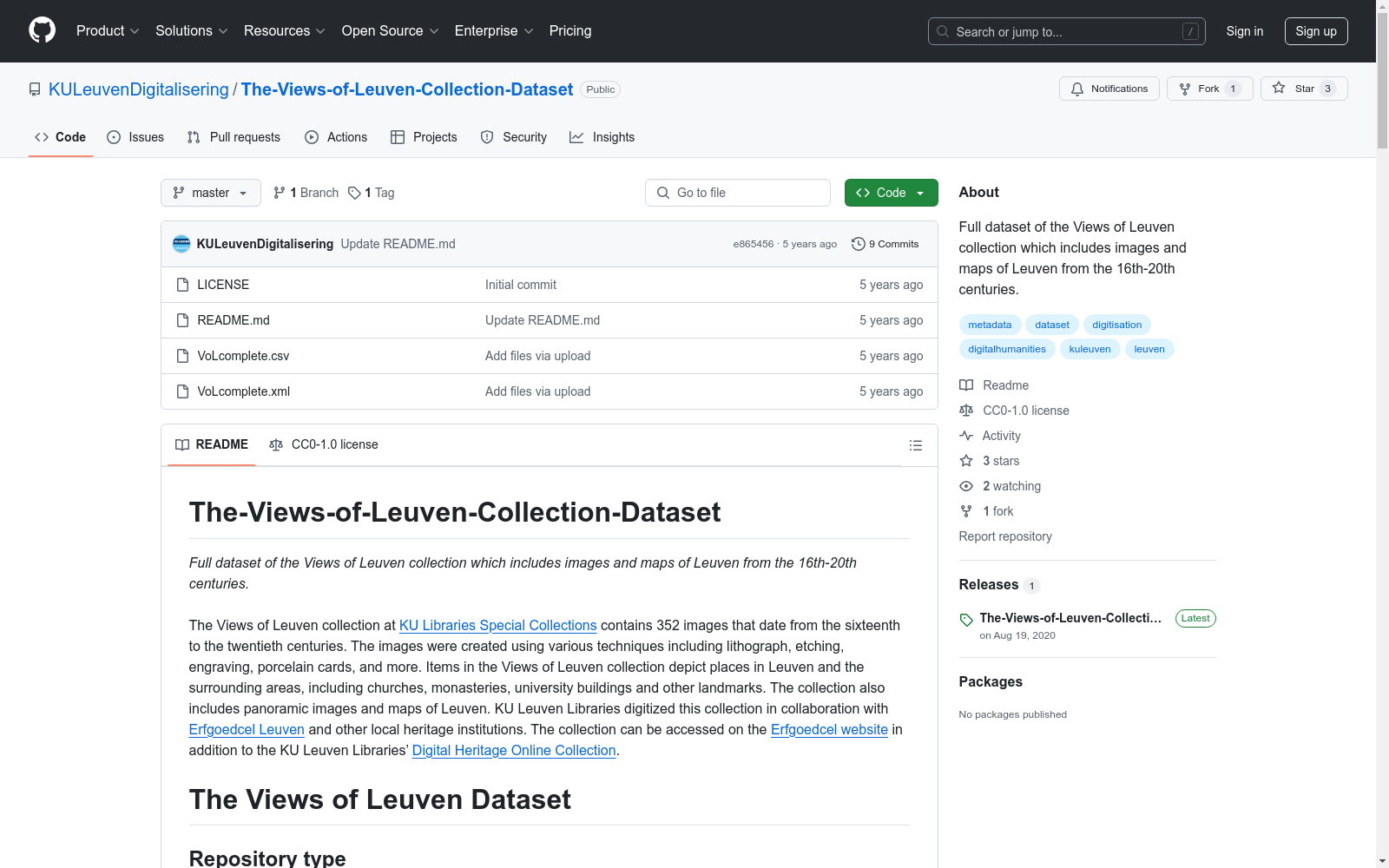This screenshot has width=1389, height=868.
Task: Click the Go to file search field
Action: coord(738,193)
